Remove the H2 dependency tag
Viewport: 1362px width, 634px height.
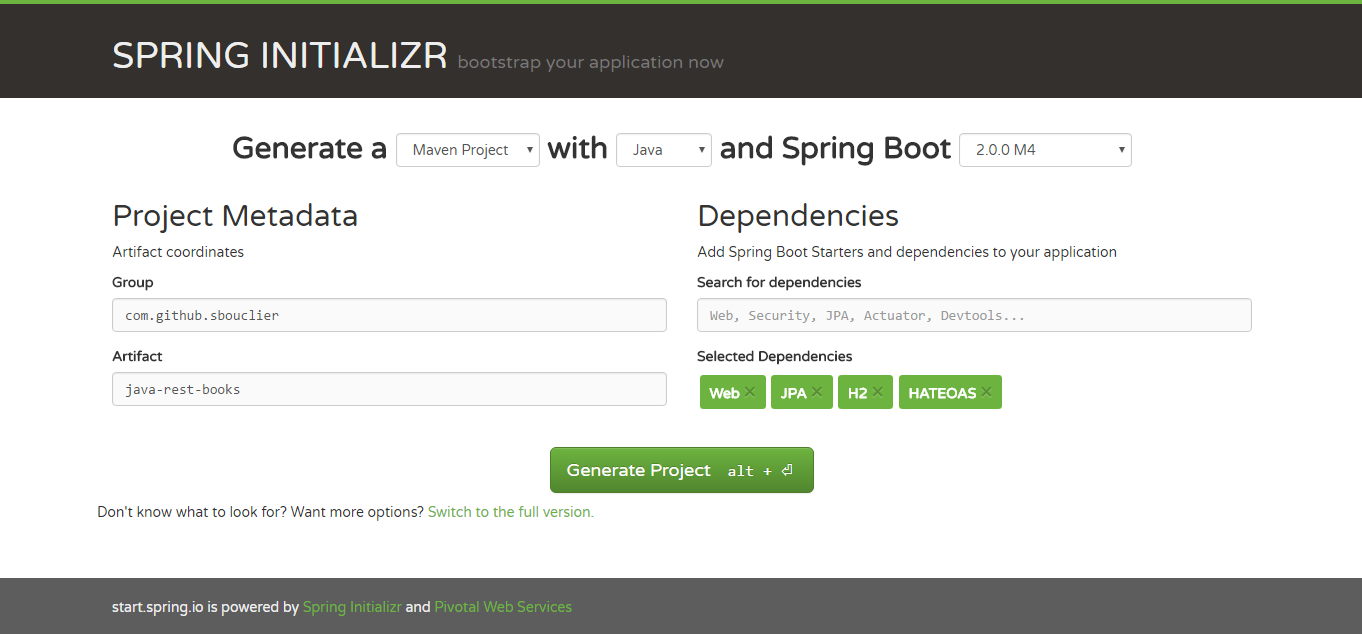pos(877,392)
